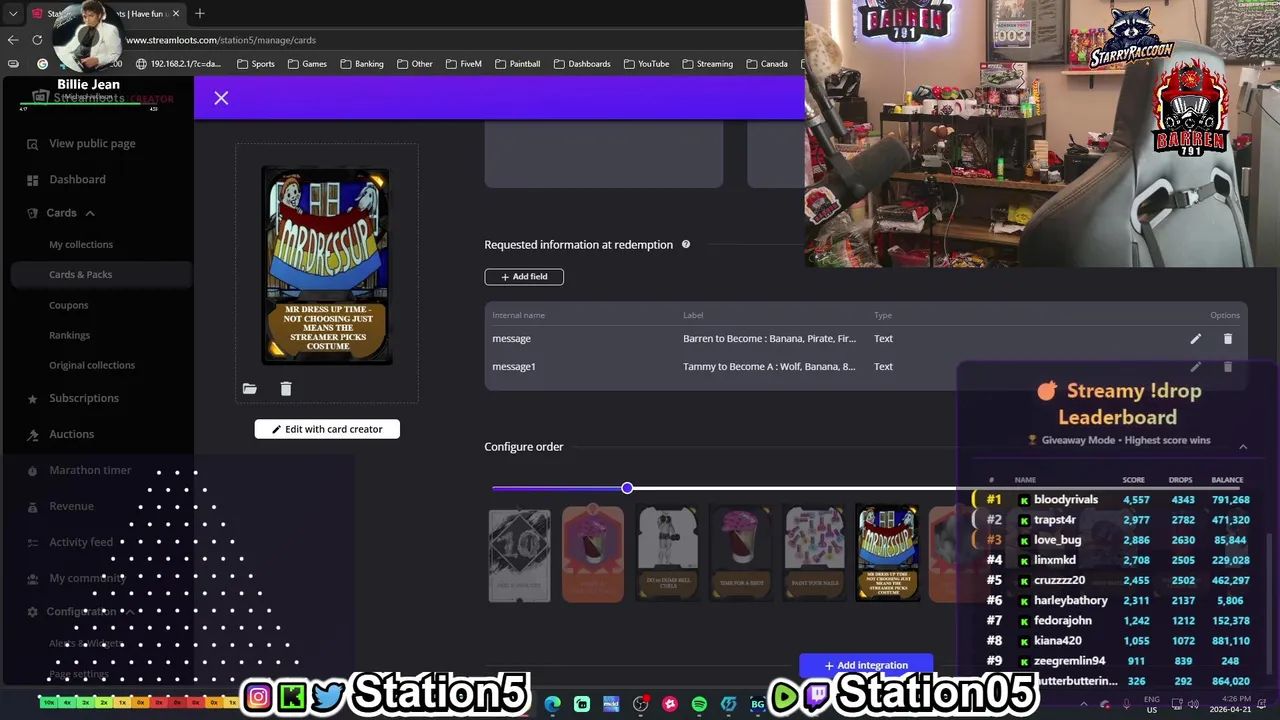Image resolution: width=1280 pixels, height=720 pixels.
Task: Select the Mr Dressup card image preview
Action: pos(327,265)
